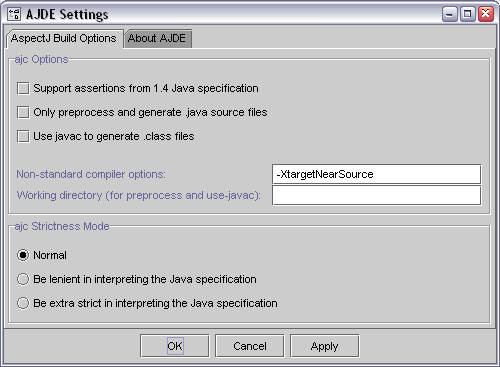Maximize the AJDE Settings window

point(468,14)
